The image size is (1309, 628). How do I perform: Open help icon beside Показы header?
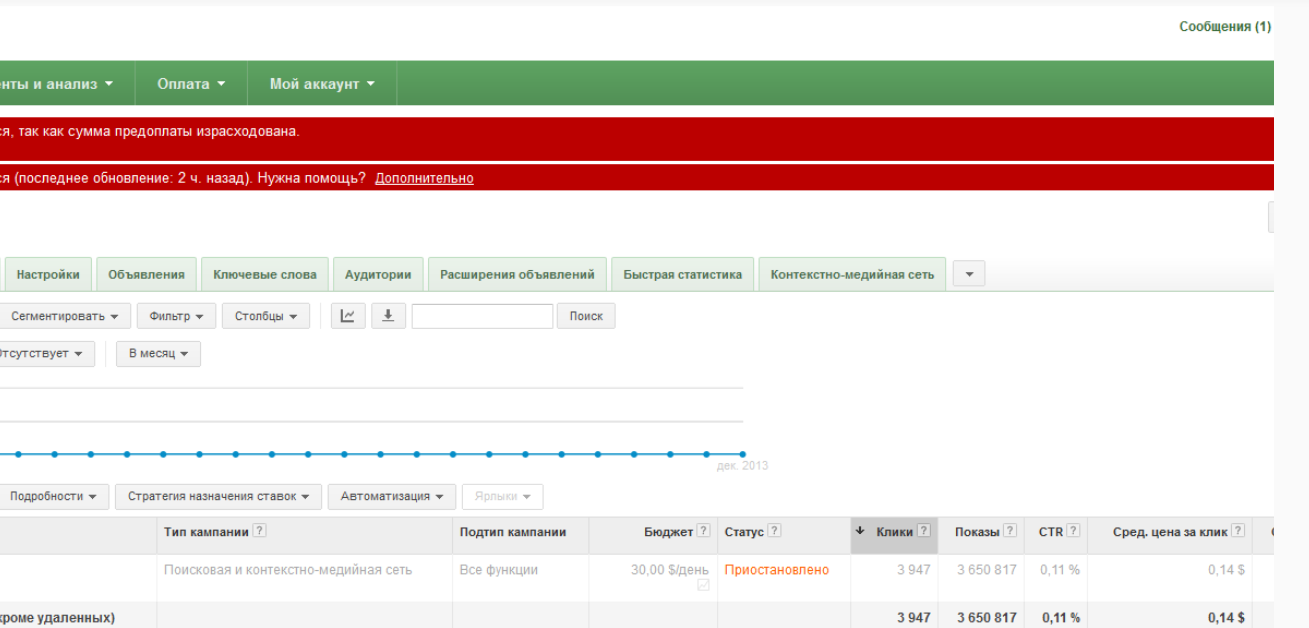(x=1011, y=531)
